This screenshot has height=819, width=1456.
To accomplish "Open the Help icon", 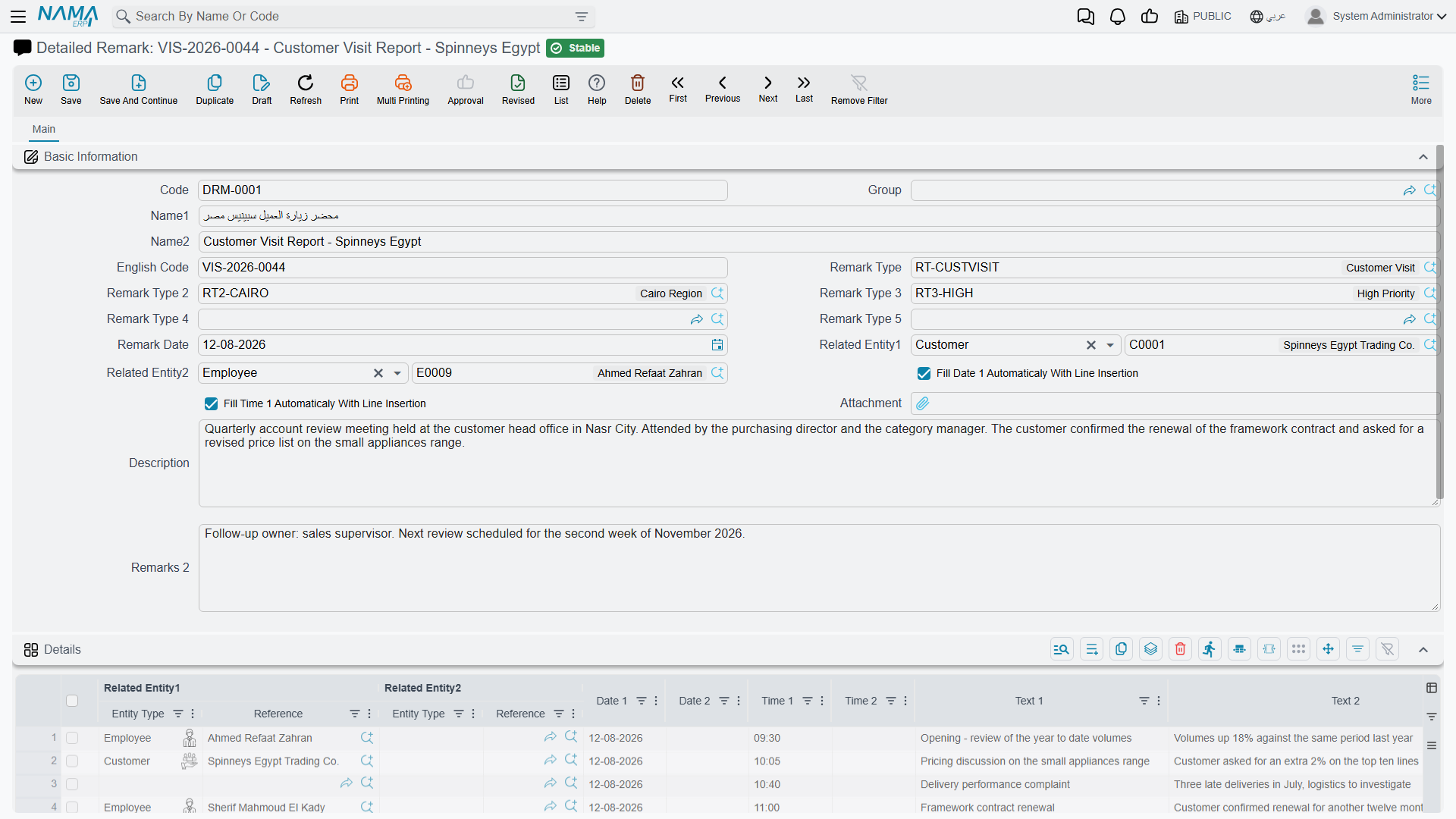I will pos(597,89).
